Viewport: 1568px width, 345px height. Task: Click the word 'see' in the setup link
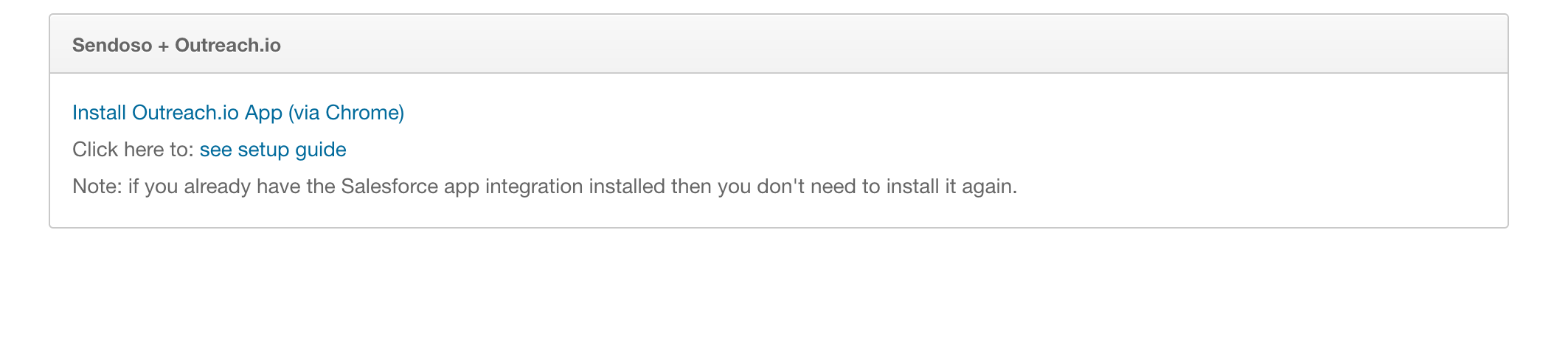click(x=215, y=150)
